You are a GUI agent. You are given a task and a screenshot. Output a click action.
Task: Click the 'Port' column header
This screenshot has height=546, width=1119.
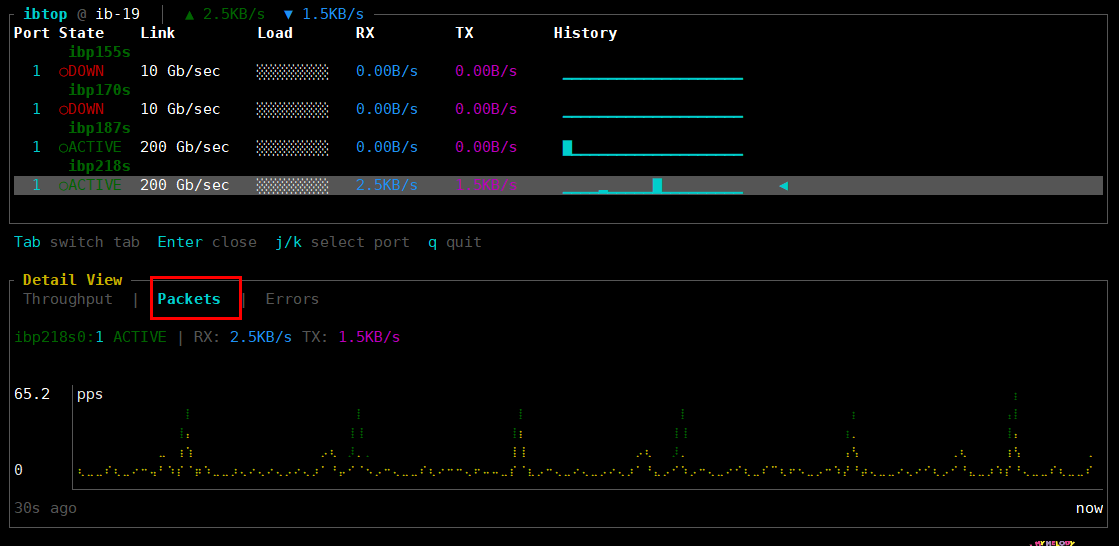tap(32, 33)
